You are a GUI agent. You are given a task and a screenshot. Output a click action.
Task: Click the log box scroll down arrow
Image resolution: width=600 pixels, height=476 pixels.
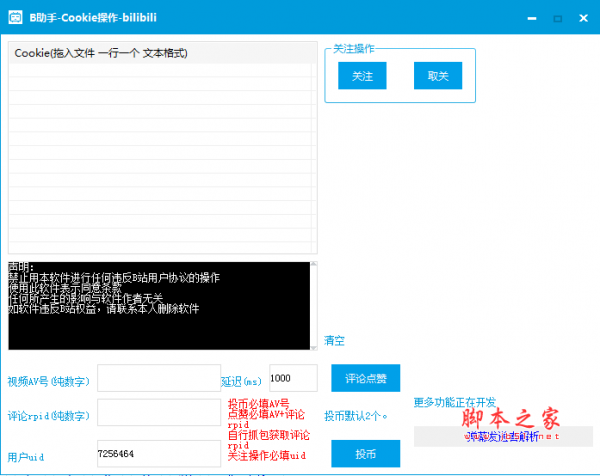pos(314,347)
